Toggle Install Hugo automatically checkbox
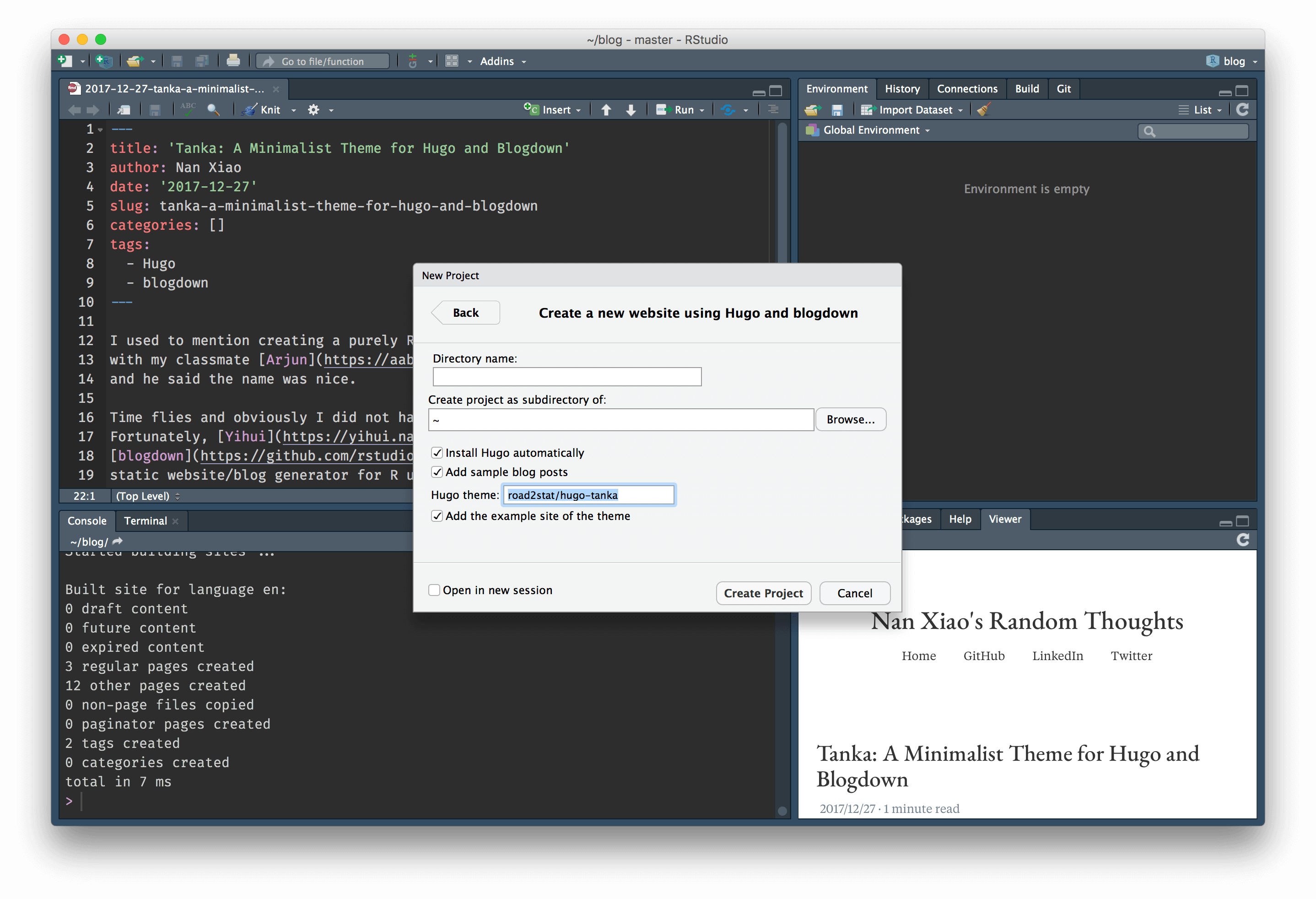Viewport: 1316px width, 899px height. [x=437, y=453]
